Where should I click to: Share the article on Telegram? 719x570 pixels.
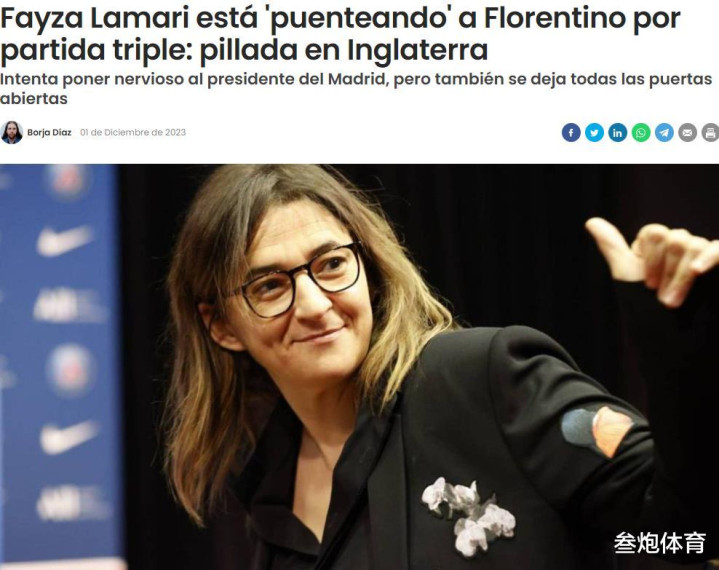[664, 133]
